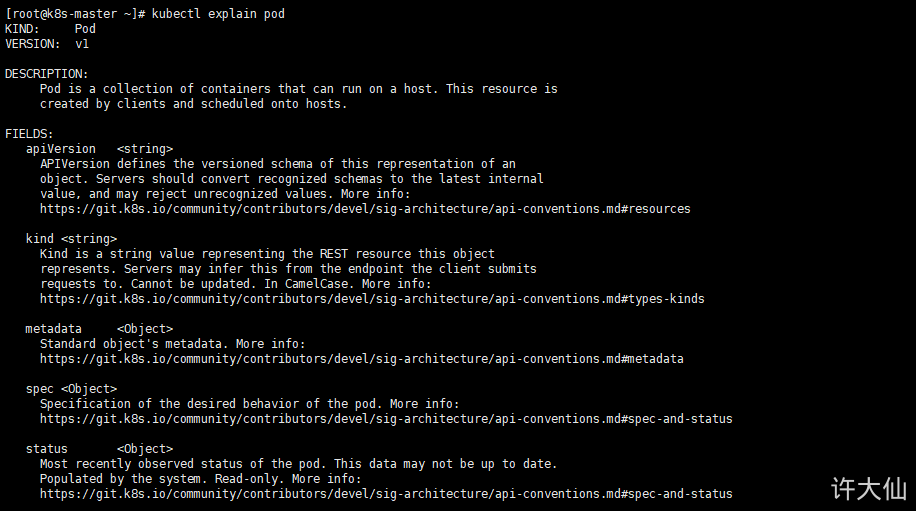Click the api-conventions.md#metadata URL
Viewport: 916px width, 511px height.
pyautogui.click(x=362, y=359)
